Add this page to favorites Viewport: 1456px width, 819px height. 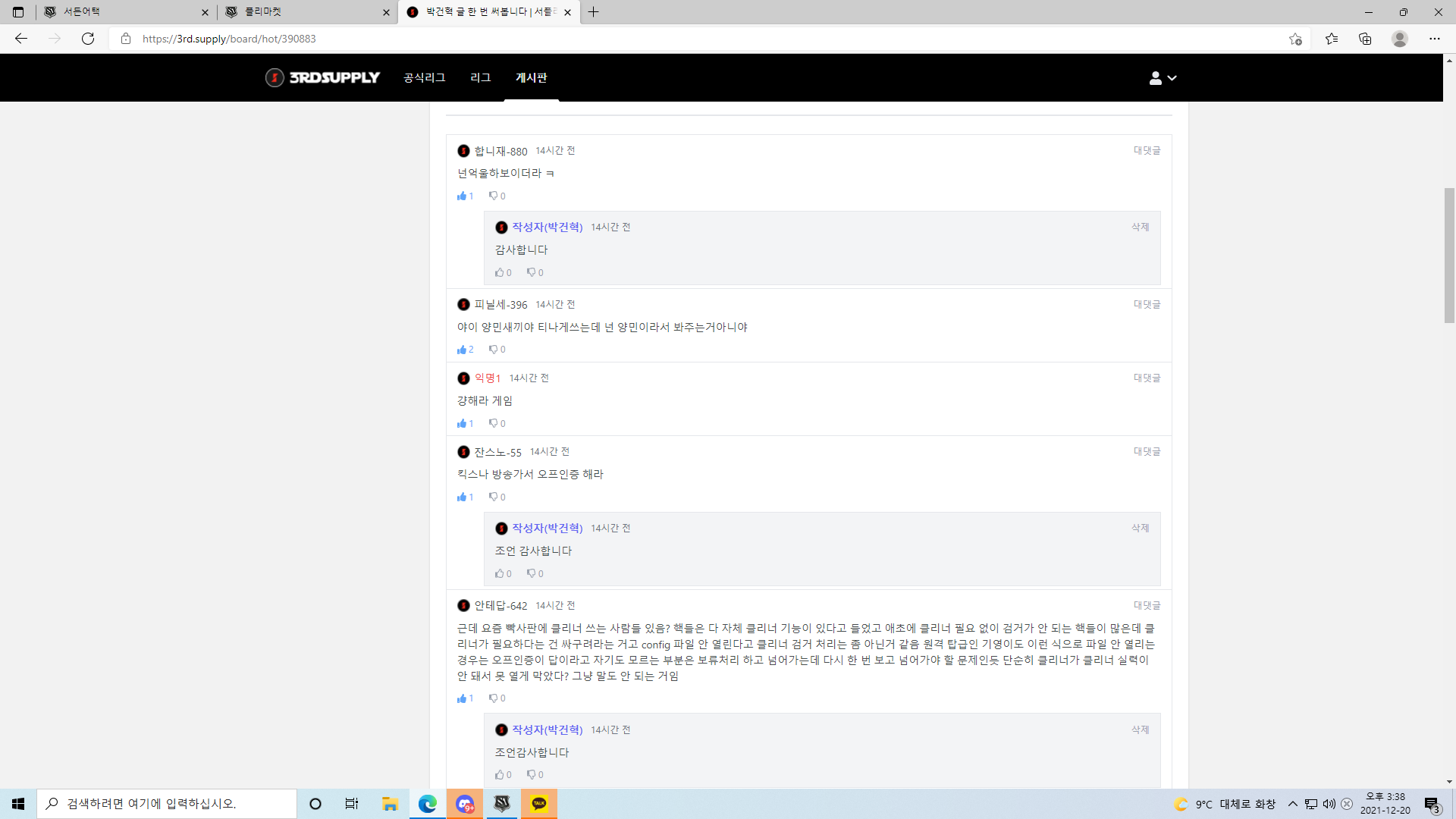pos(1295,39)
